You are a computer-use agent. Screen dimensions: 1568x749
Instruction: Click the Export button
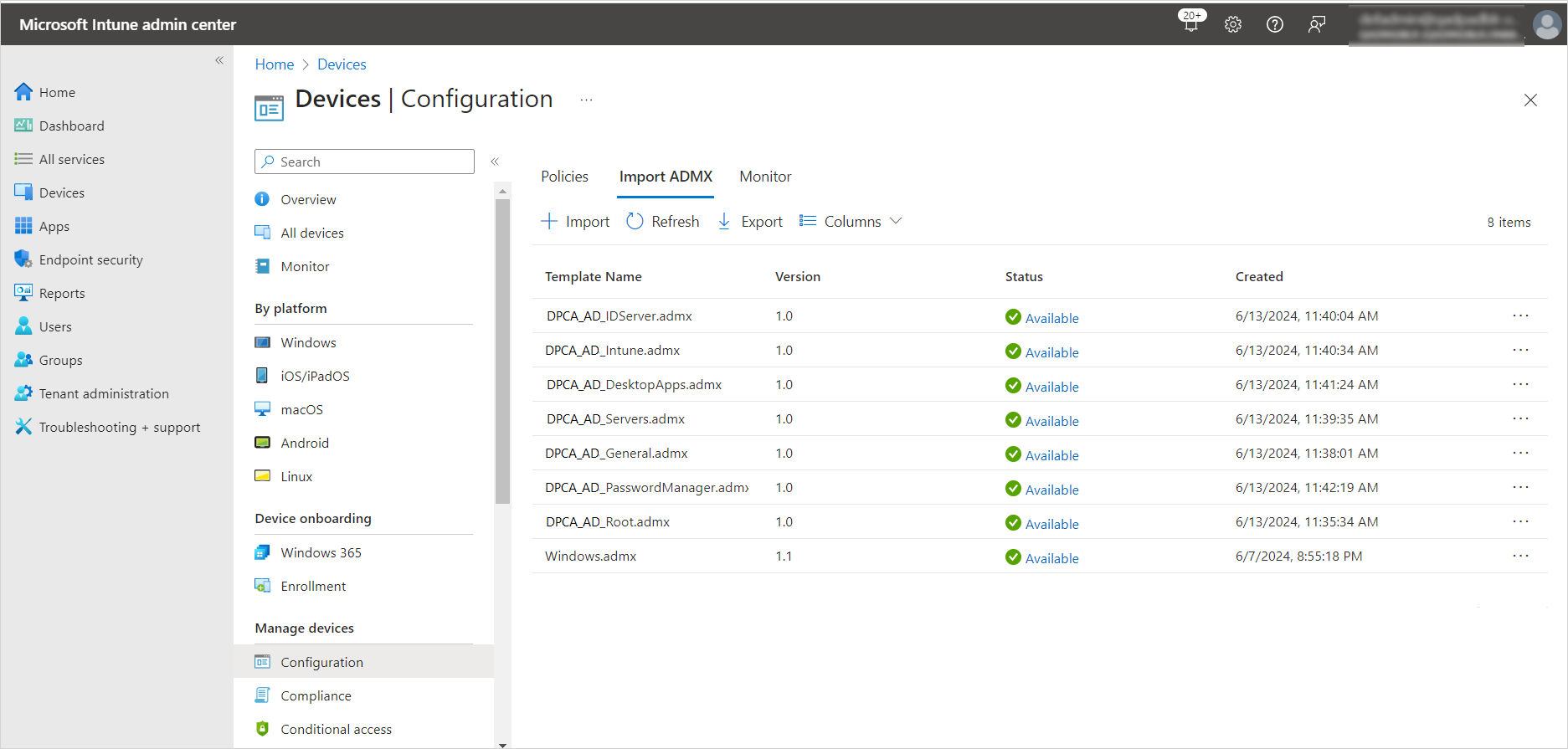click(751, 222)
